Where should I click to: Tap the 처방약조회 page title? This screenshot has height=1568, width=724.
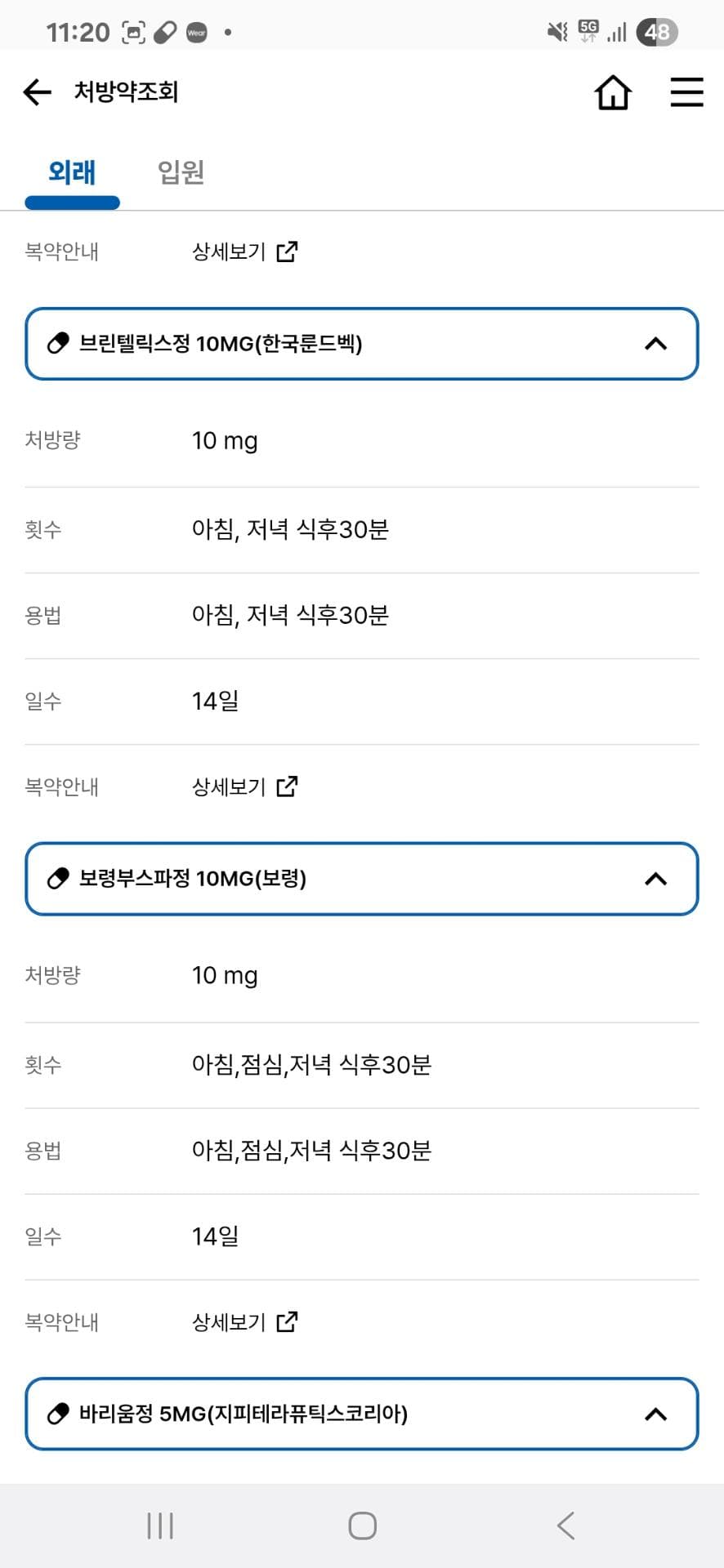pyautogui.click(x=126, y=91)
